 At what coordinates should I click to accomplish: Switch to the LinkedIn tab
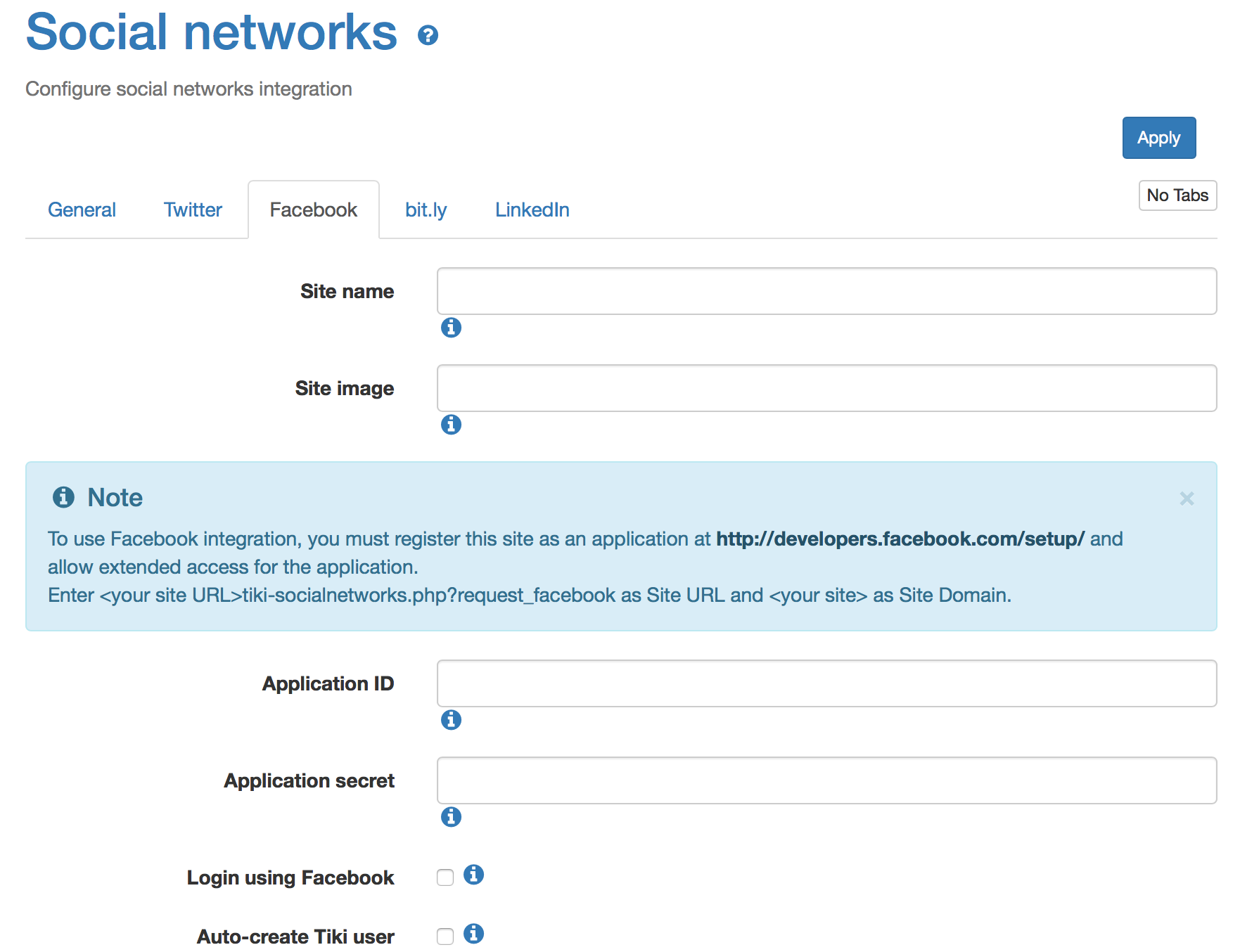click(x=532, y=210)
